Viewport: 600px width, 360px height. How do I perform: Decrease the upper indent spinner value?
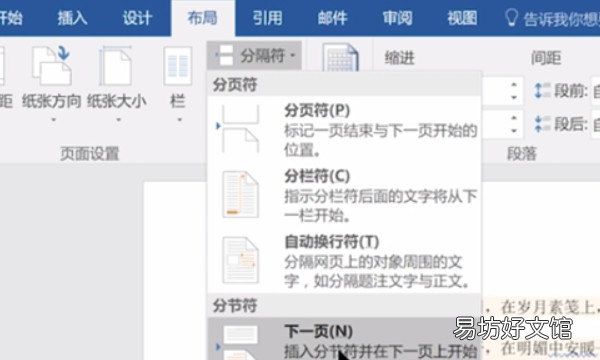[x=514, y=98]
